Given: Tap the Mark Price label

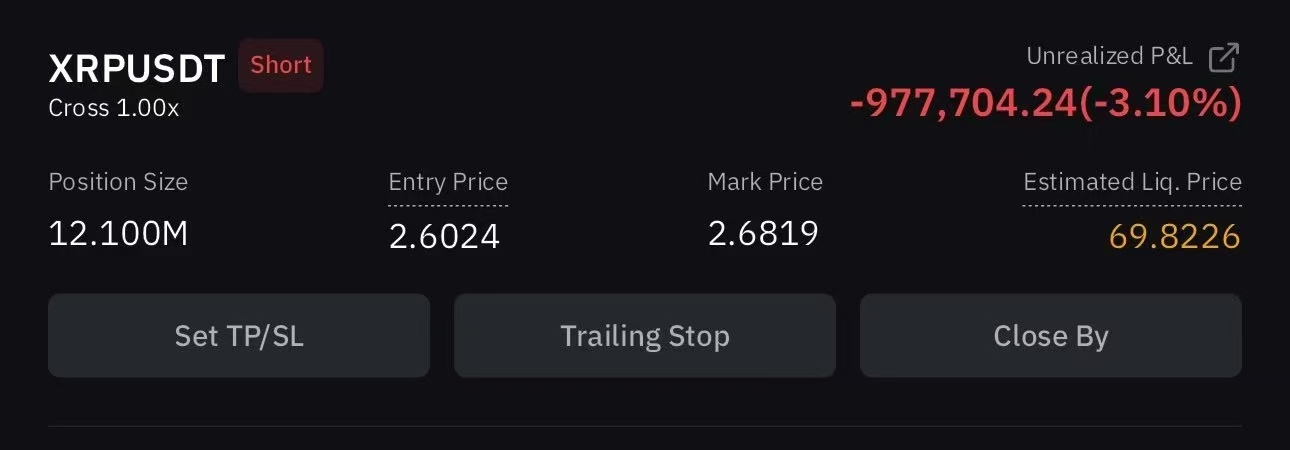Looking at the screenshot, I should point(765,182).
